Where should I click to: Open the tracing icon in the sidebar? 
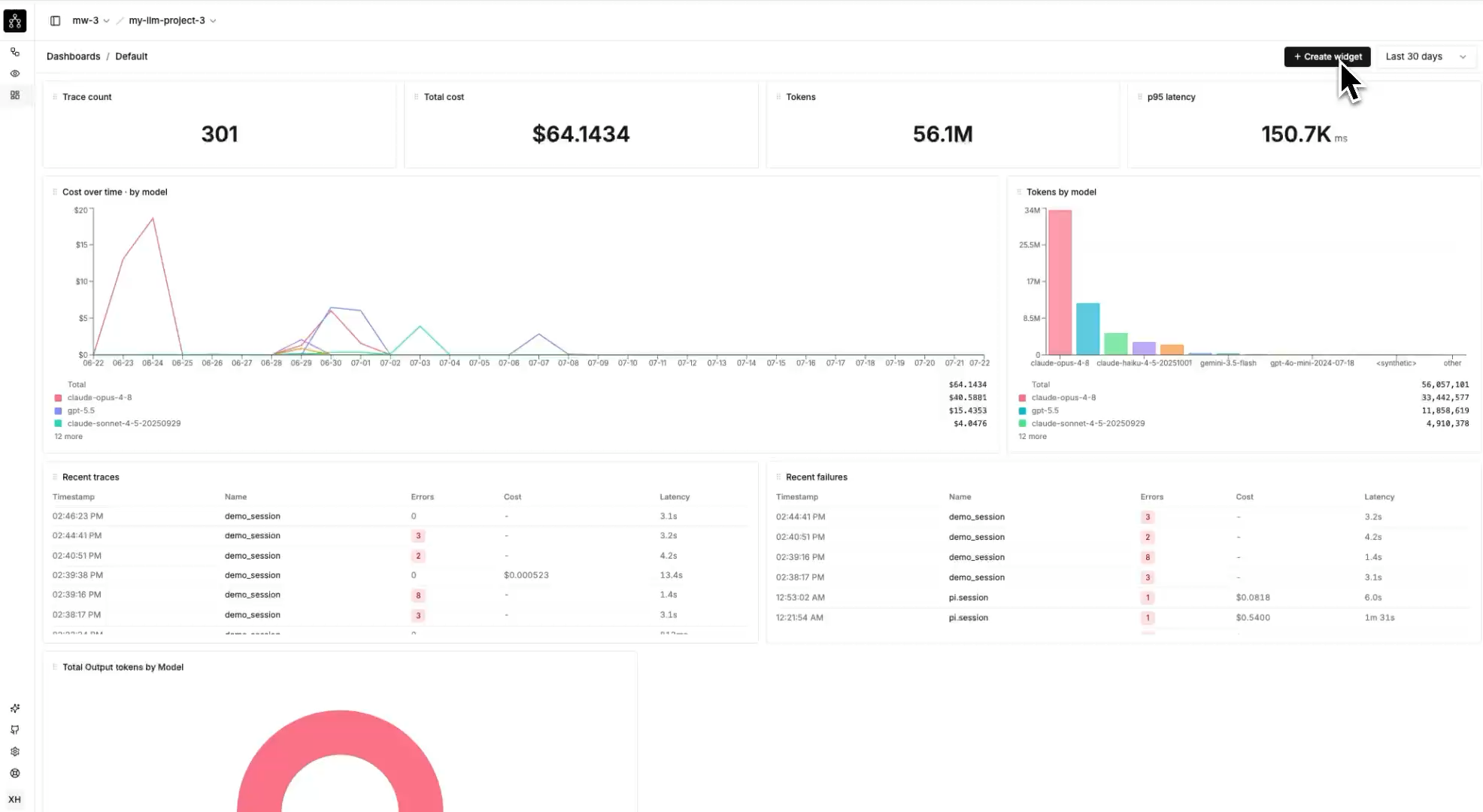(15, 52)
